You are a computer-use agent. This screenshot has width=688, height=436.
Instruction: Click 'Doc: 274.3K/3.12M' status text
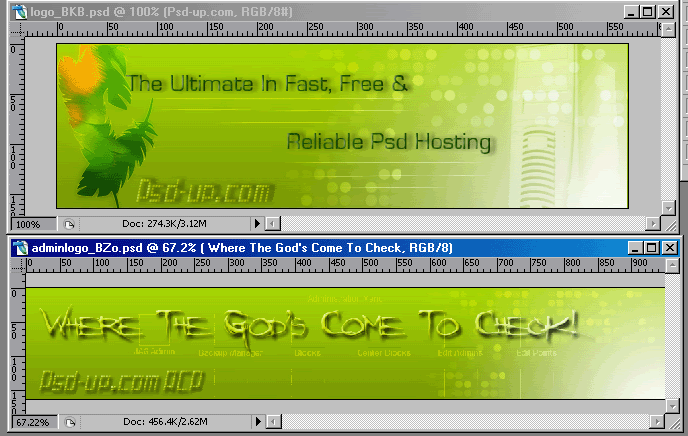click(x=164, y=224)
